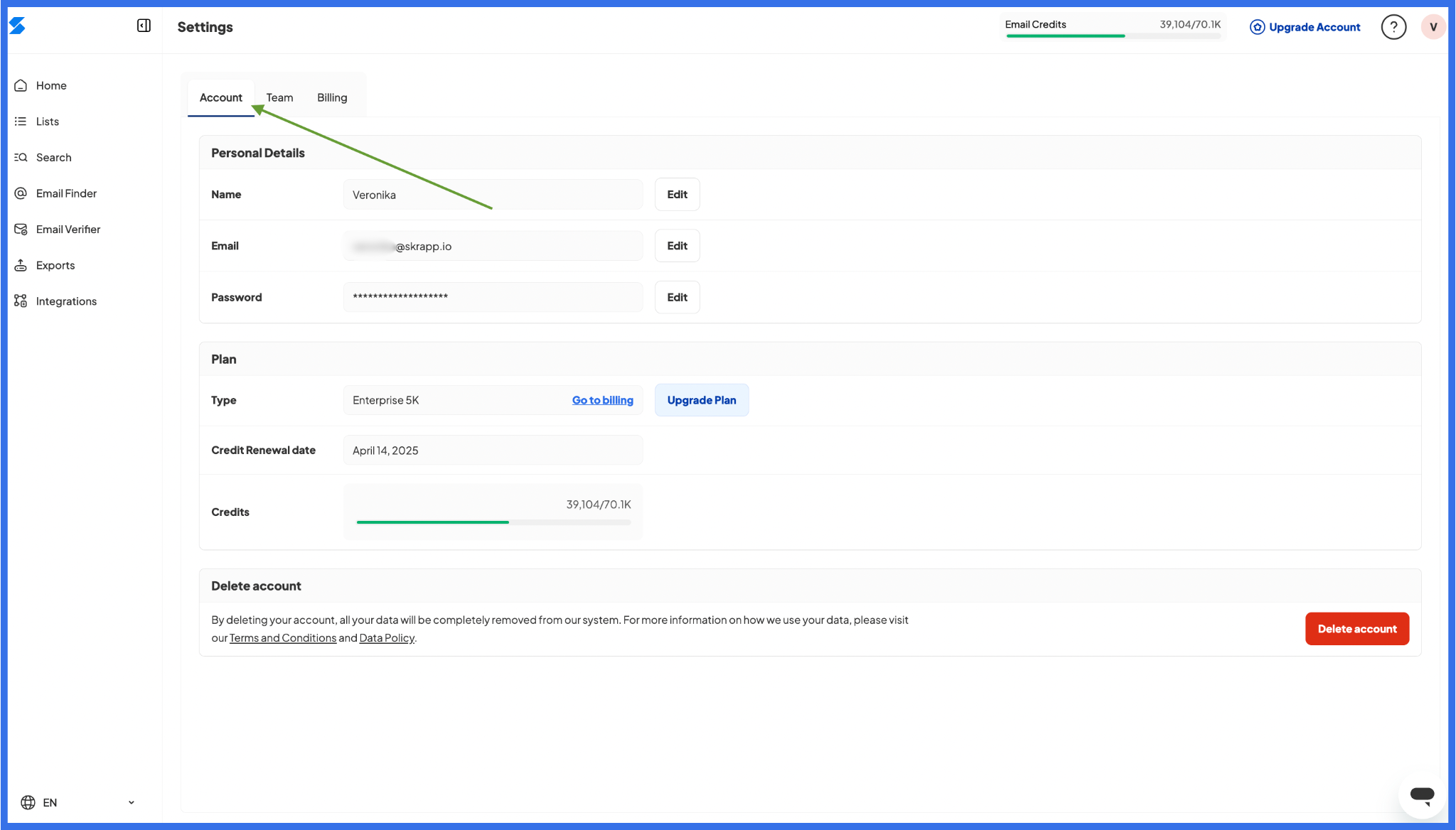
Task: Open Email Verifier in the sidebar
Action: point(68,229)
